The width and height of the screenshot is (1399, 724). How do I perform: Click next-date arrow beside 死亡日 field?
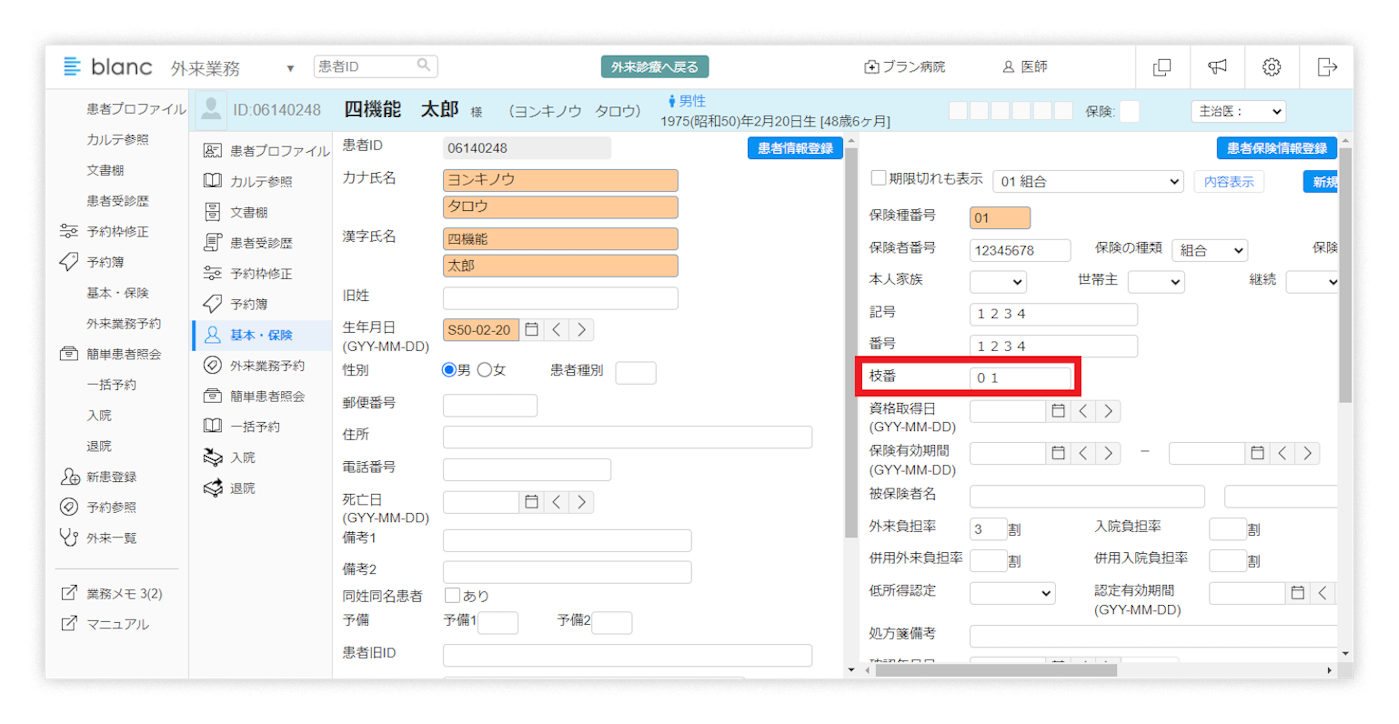coord(581,502)
